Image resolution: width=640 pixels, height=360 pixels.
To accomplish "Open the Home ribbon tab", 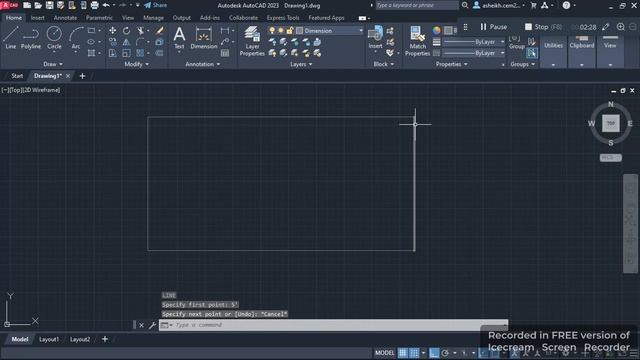I will [x=14, y=18].
